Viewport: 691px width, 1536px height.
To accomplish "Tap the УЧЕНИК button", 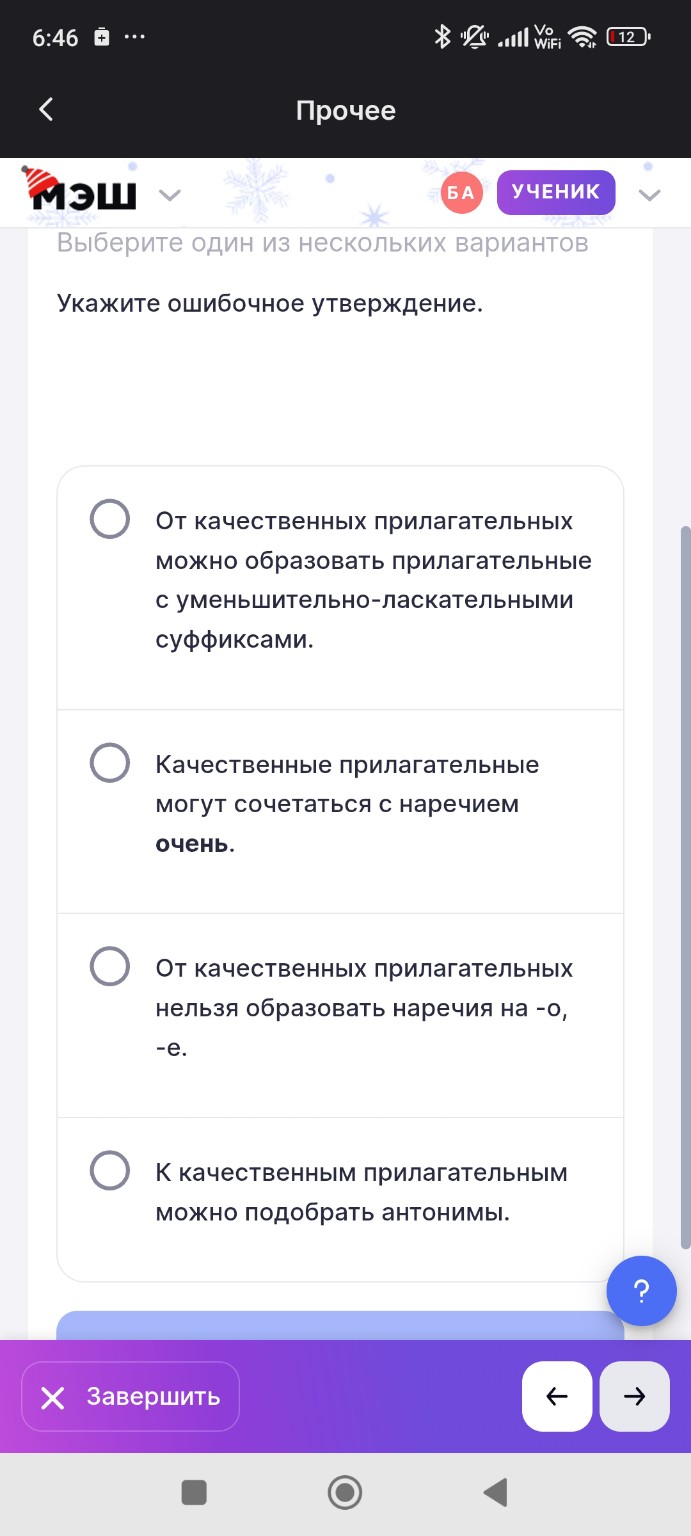I will pos(556,191).
